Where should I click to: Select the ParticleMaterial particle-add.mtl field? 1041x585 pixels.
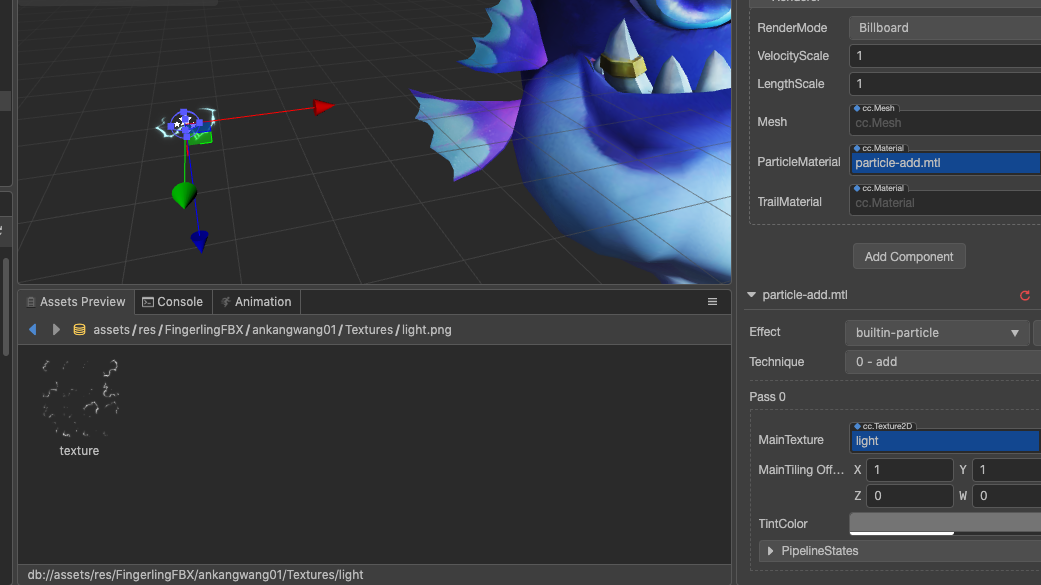(945, 163)
